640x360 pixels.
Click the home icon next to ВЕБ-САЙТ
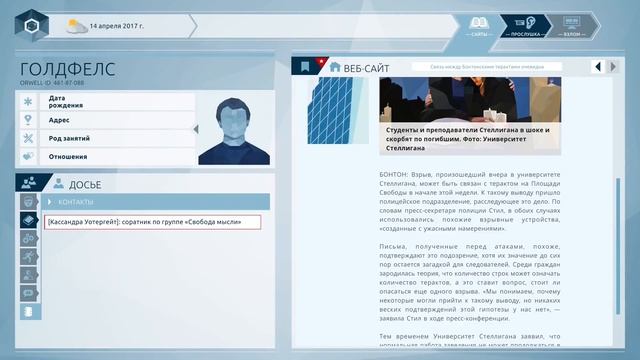click(x=335, y=67)
